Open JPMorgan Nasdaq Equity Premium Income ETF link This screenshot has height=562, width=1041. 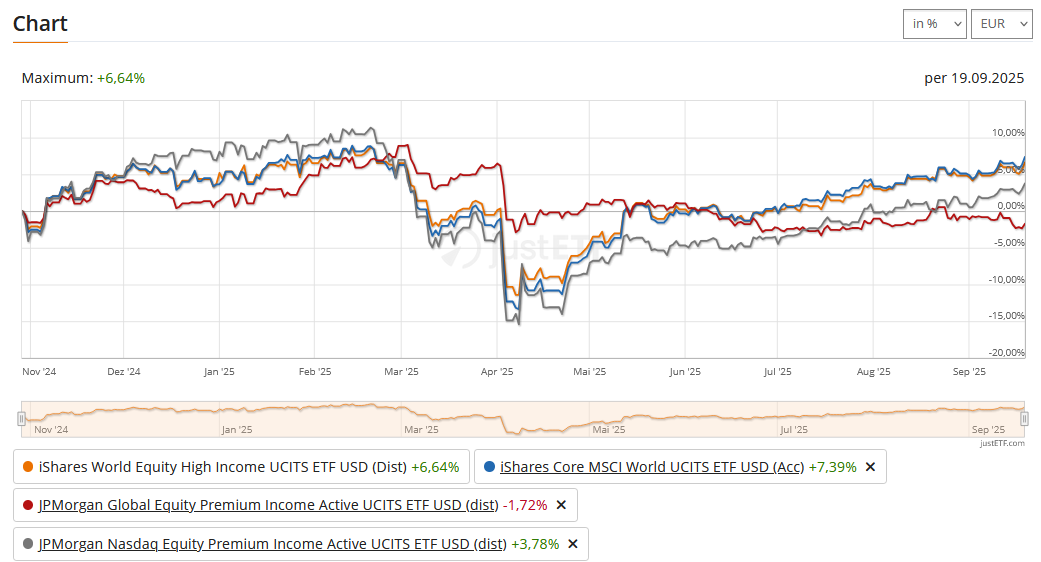pos(272,544)
